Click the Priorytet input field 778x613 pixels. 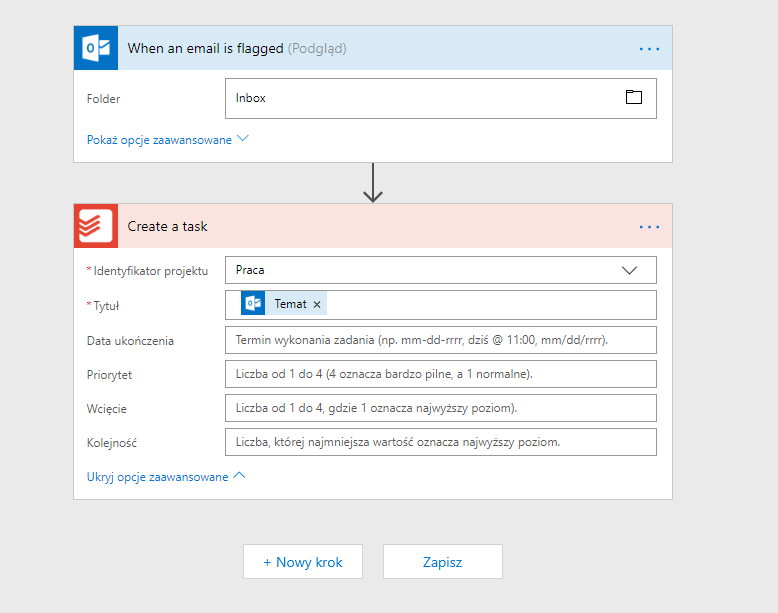point(441,374)
